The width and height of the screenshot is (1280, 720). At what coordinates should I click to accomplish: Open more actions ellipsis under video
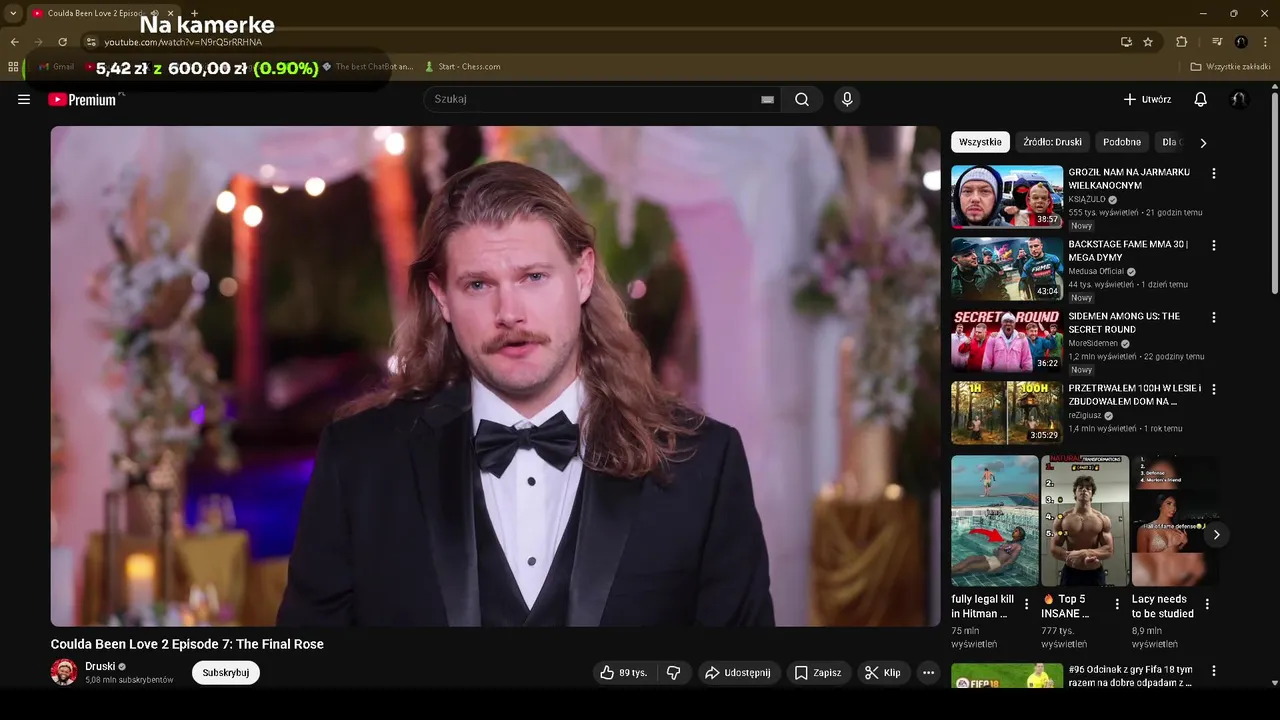tap(928, 673)
